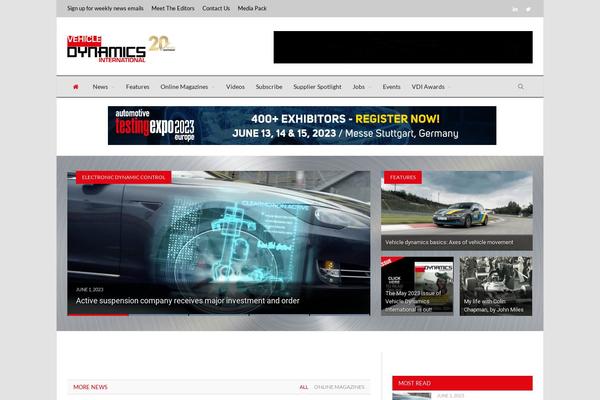Screen dimensions: 600x400
Task: Go to the Events page
Action: pyautogui.click(x=391, y=87)
